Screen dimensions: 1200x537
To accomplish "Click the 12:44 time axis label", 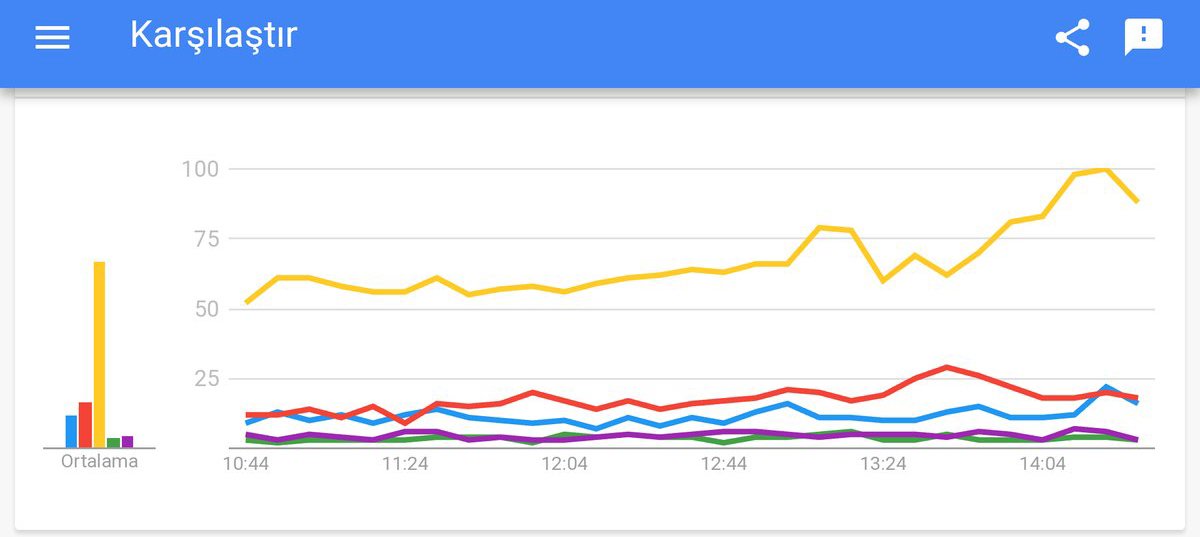I will [x=723, y=464].
